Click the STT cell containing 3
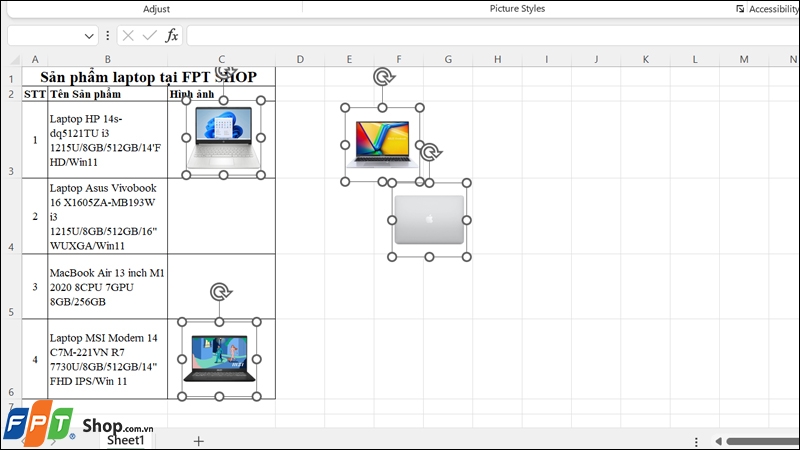This screenshot has height=450, width=800. [x=35, y=287]
